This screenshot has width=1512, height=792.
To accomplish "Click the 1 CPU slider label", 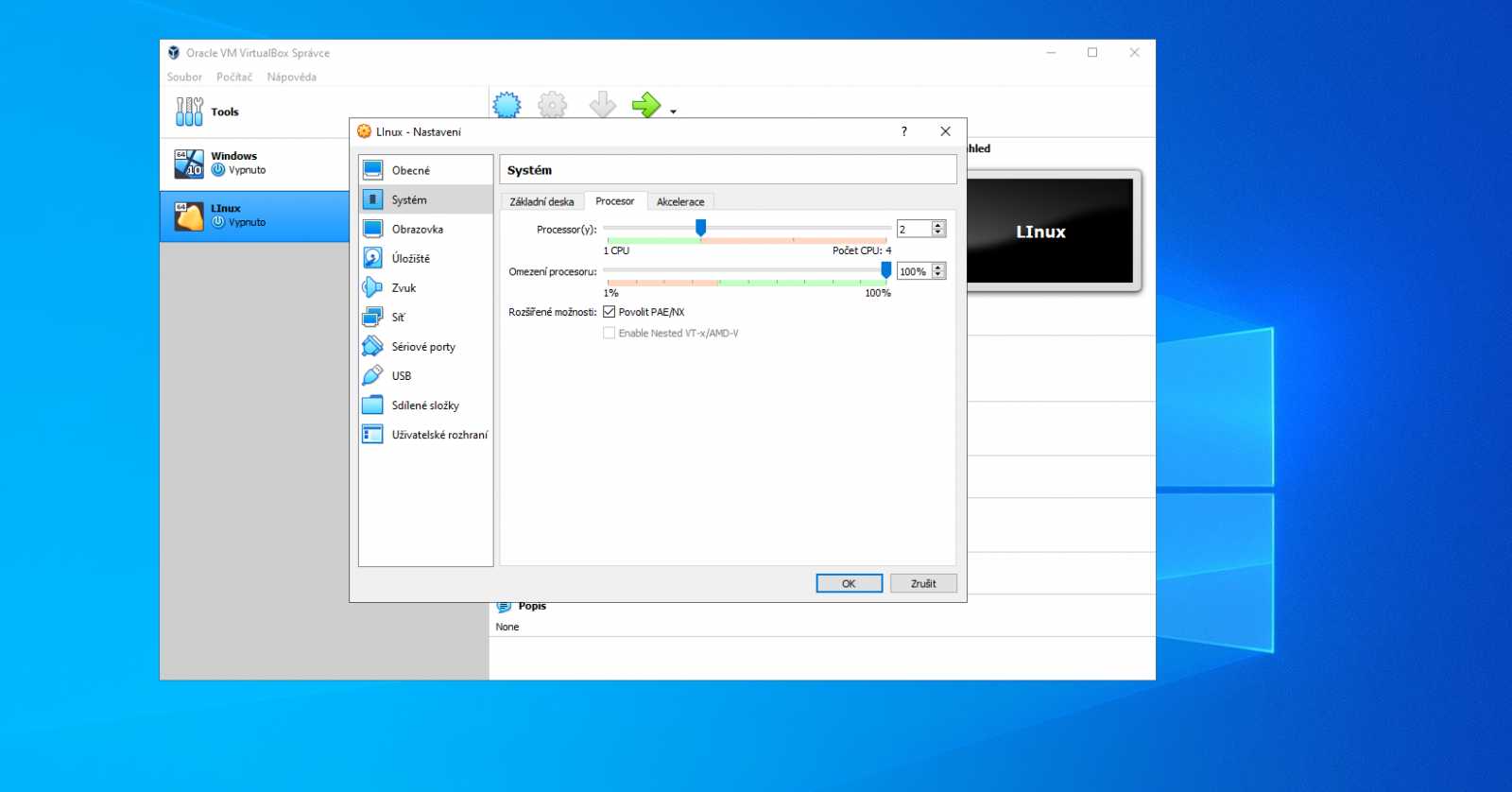I will pos(616,250).
